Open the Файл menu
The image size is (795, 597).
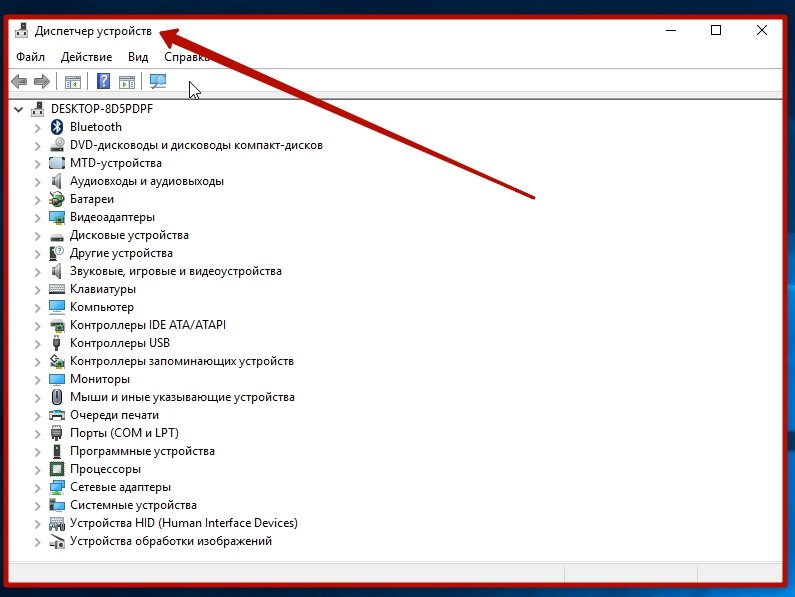[x=30, y=58]
